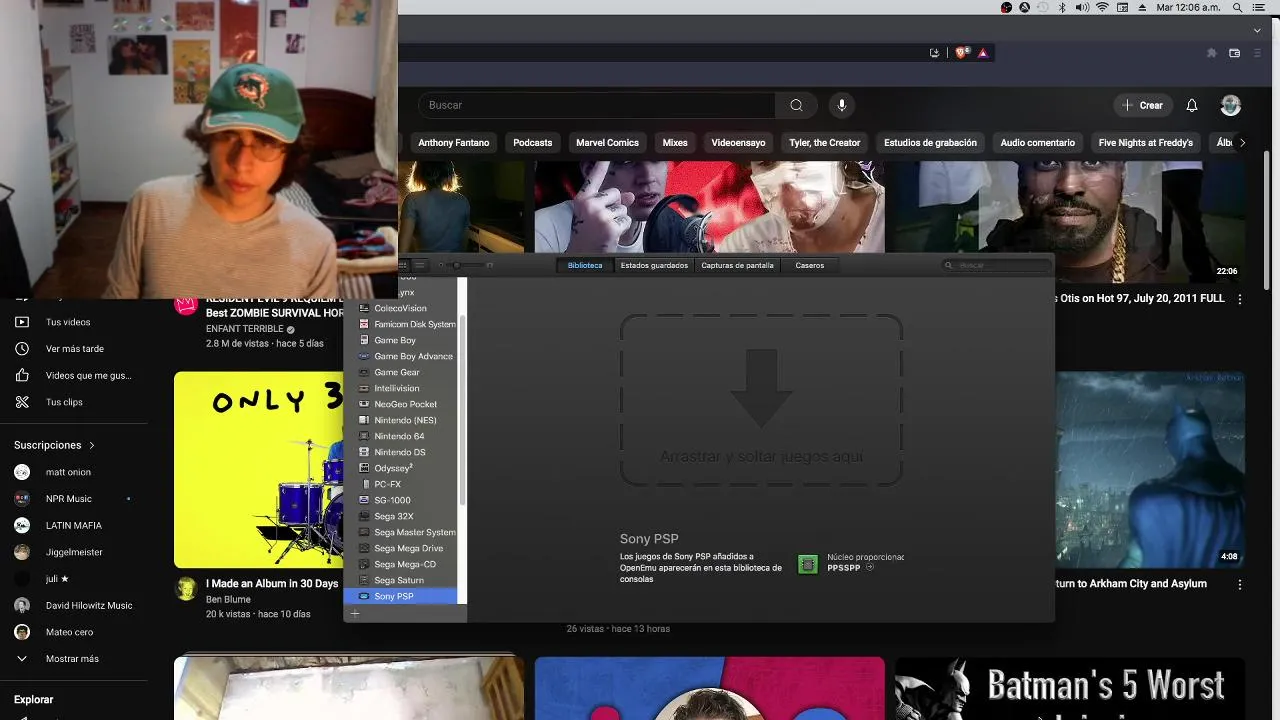
Task: Open the YouTube notifications bell
Action: click(x=1192, y=105)
